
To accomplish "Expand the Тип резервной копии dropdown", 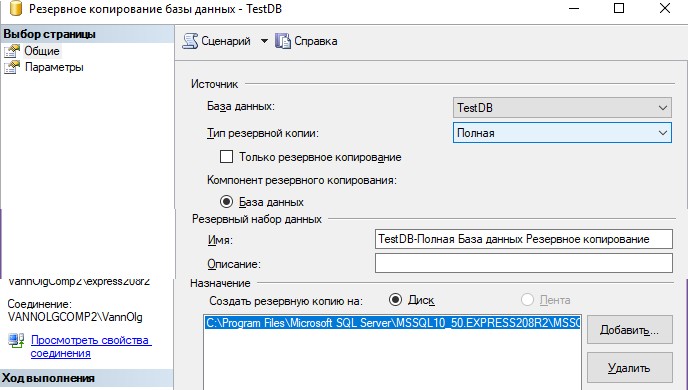I will click(x=562, y=132).
